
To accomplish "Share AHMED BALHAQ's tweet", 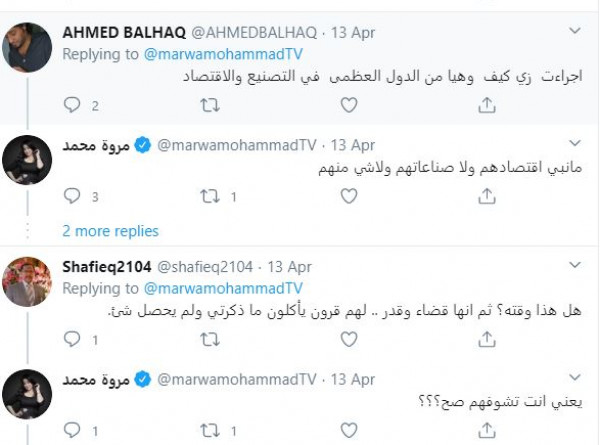I will click(487, 104).
